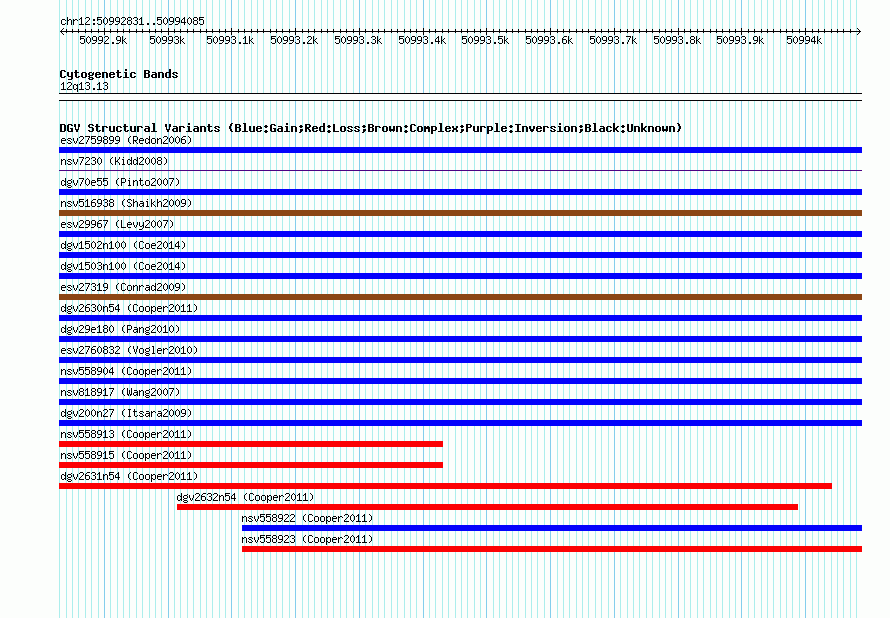890x618 pixels.
Task: Click the 50993.7k ruler position
Action: pyautogui.click(x=613, y=40)
